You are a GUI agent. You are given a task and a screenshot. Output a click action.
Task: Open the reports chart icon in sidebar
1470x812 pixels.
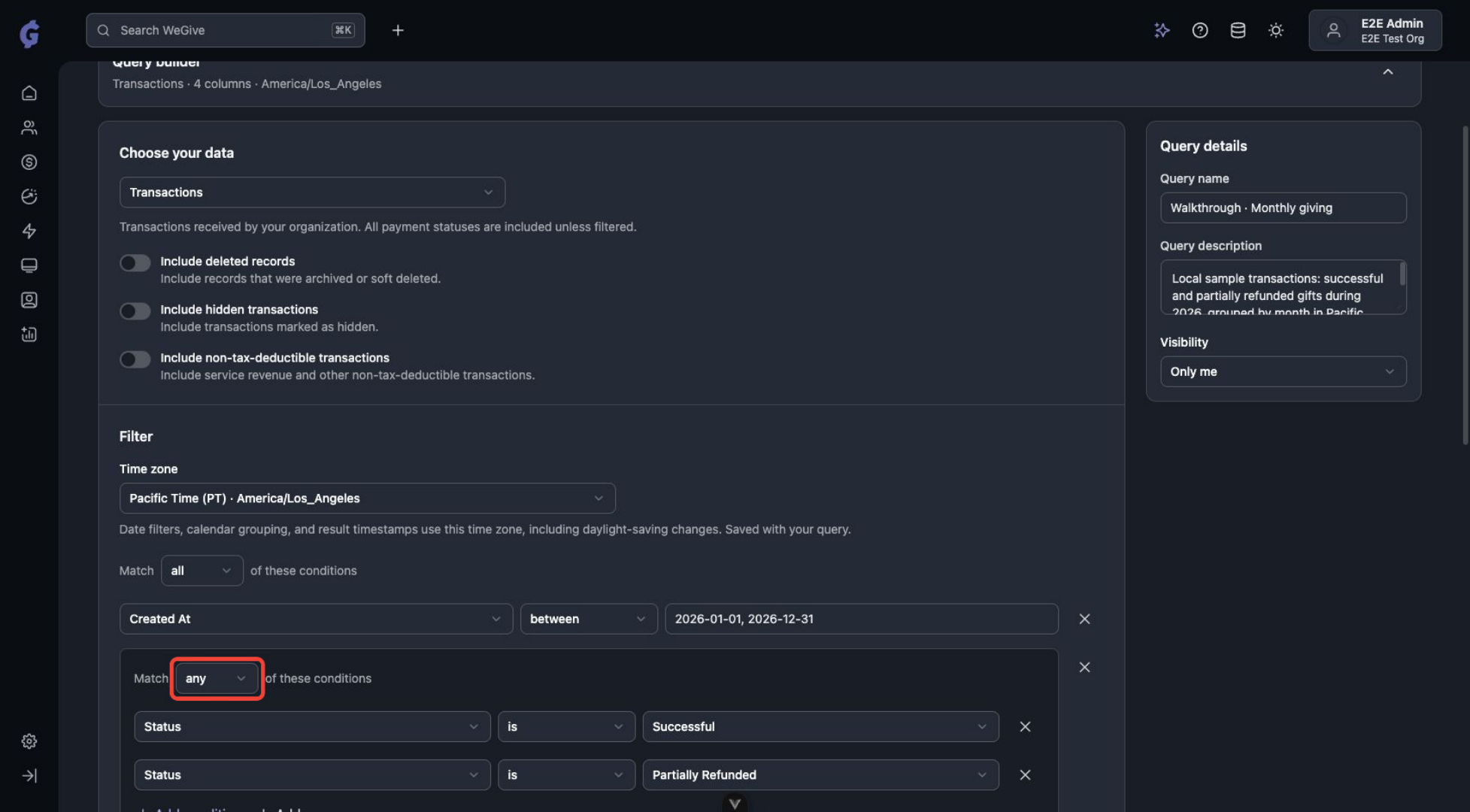tap(29, 335)
